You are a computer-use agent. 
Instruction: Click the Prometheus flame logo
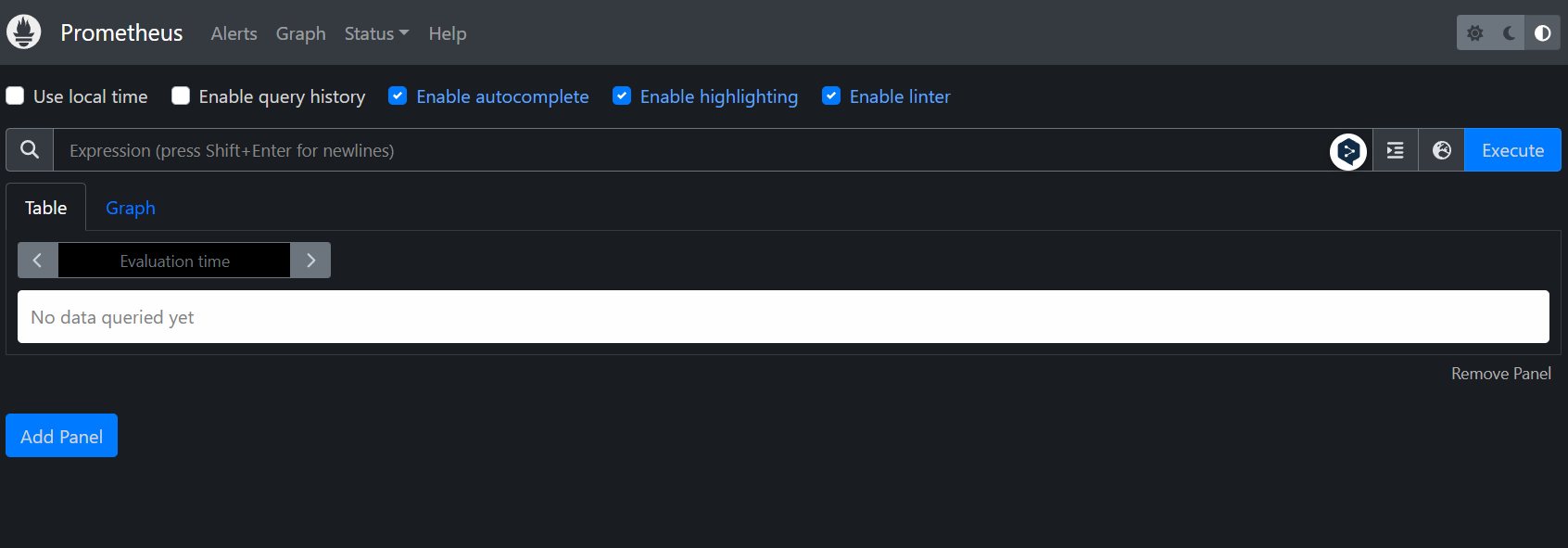(24, 32)
